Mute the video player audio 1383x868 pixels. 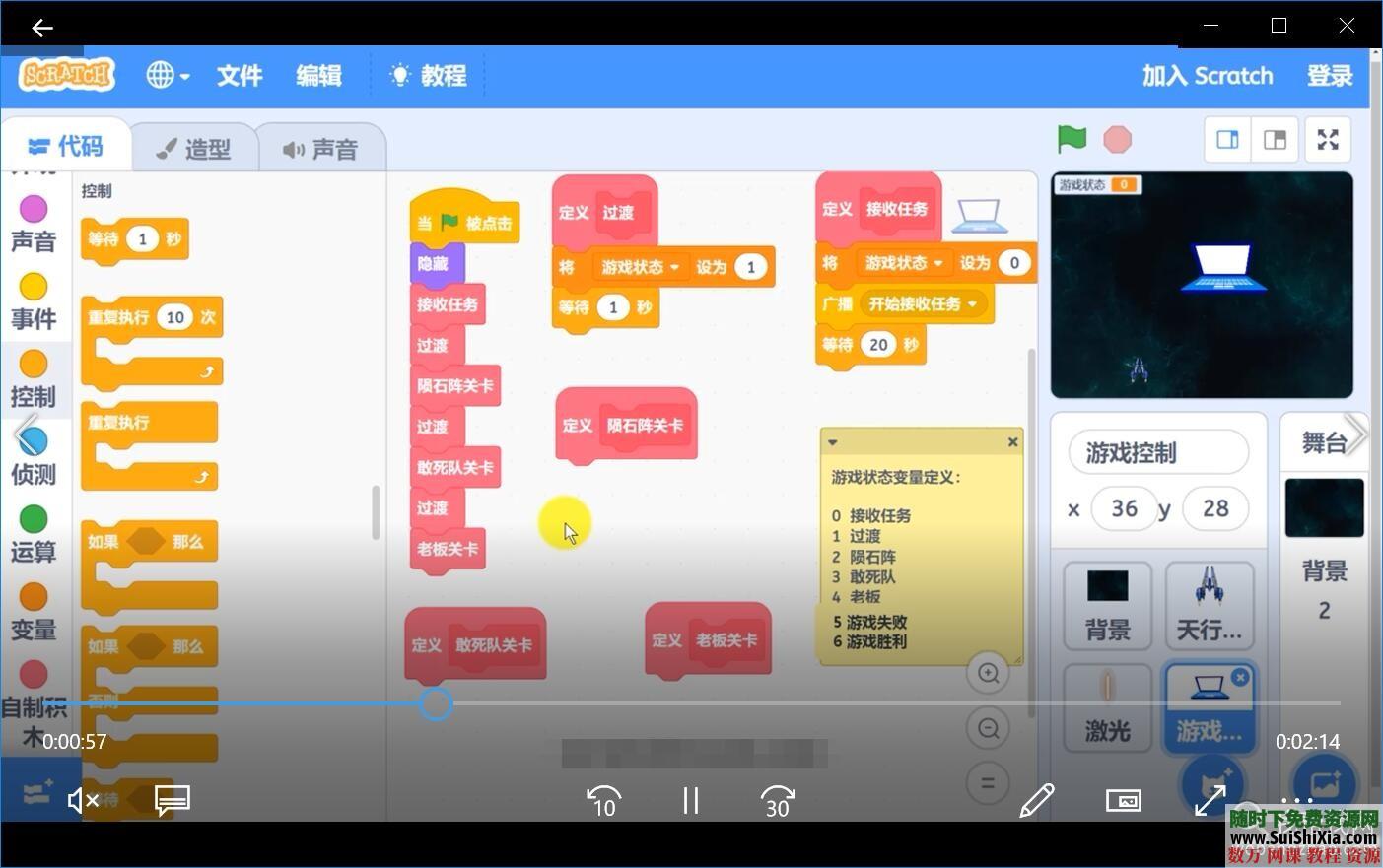pos(83,800)
